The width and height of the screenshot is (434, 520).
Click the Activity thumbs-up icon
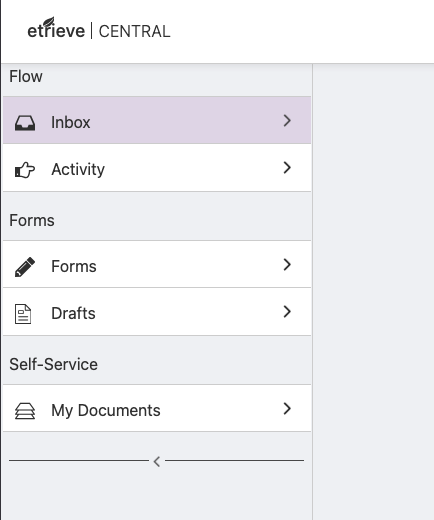tap(25, 170)
